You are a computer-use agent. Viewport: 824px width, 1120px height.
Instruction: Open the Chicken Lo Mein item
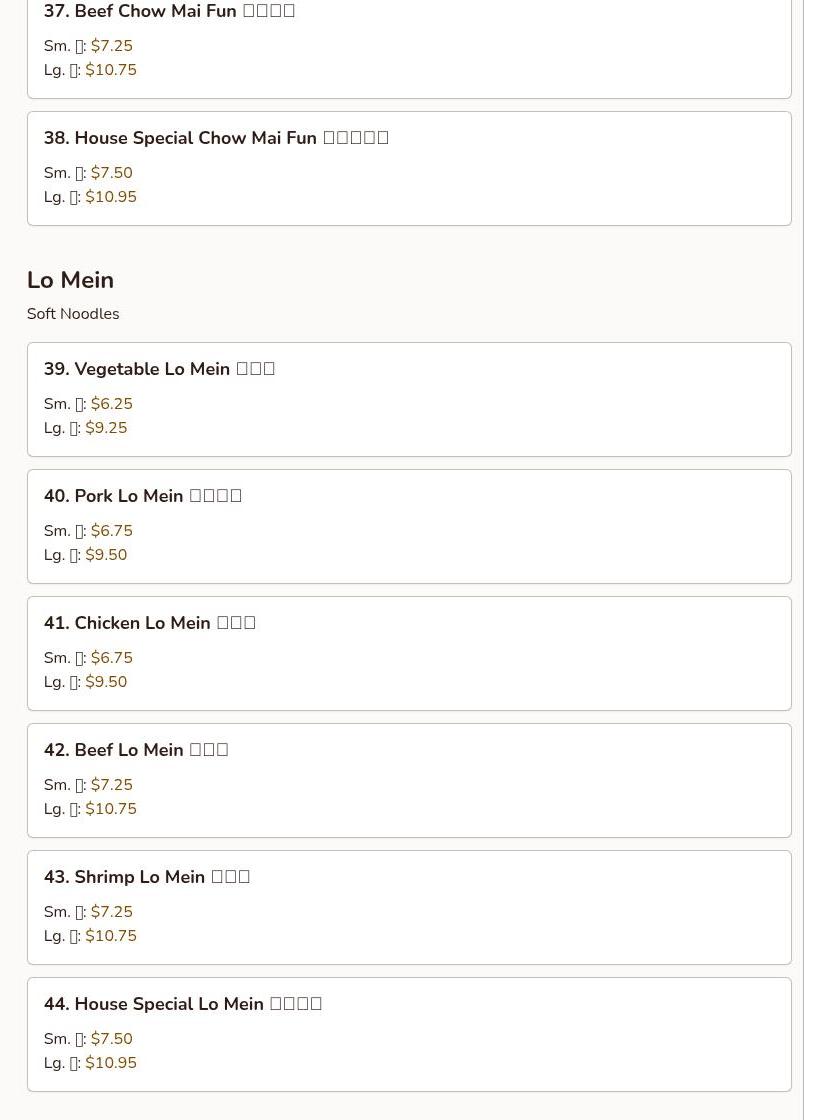[149, 623]
